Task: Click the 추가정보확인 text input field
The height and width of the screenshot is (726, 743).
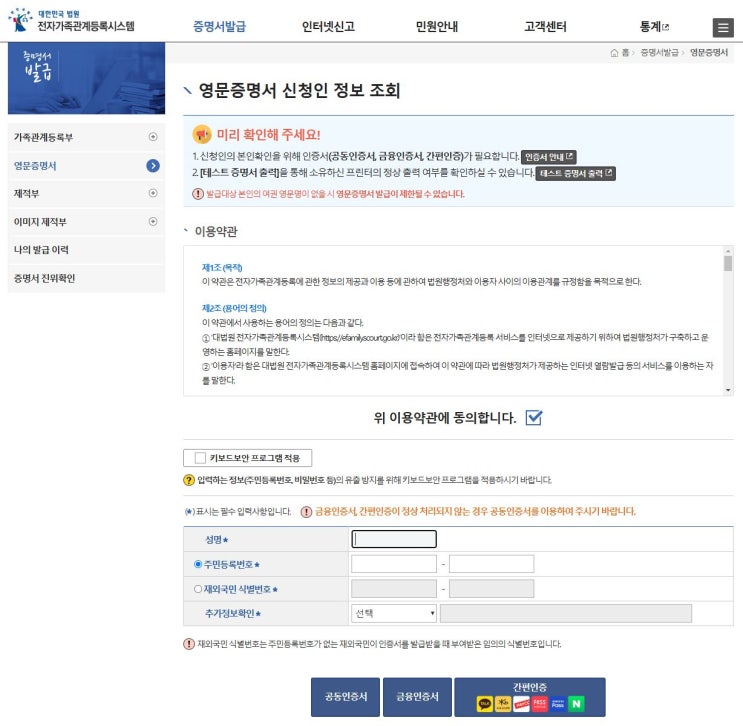Action: click(566, 613)
